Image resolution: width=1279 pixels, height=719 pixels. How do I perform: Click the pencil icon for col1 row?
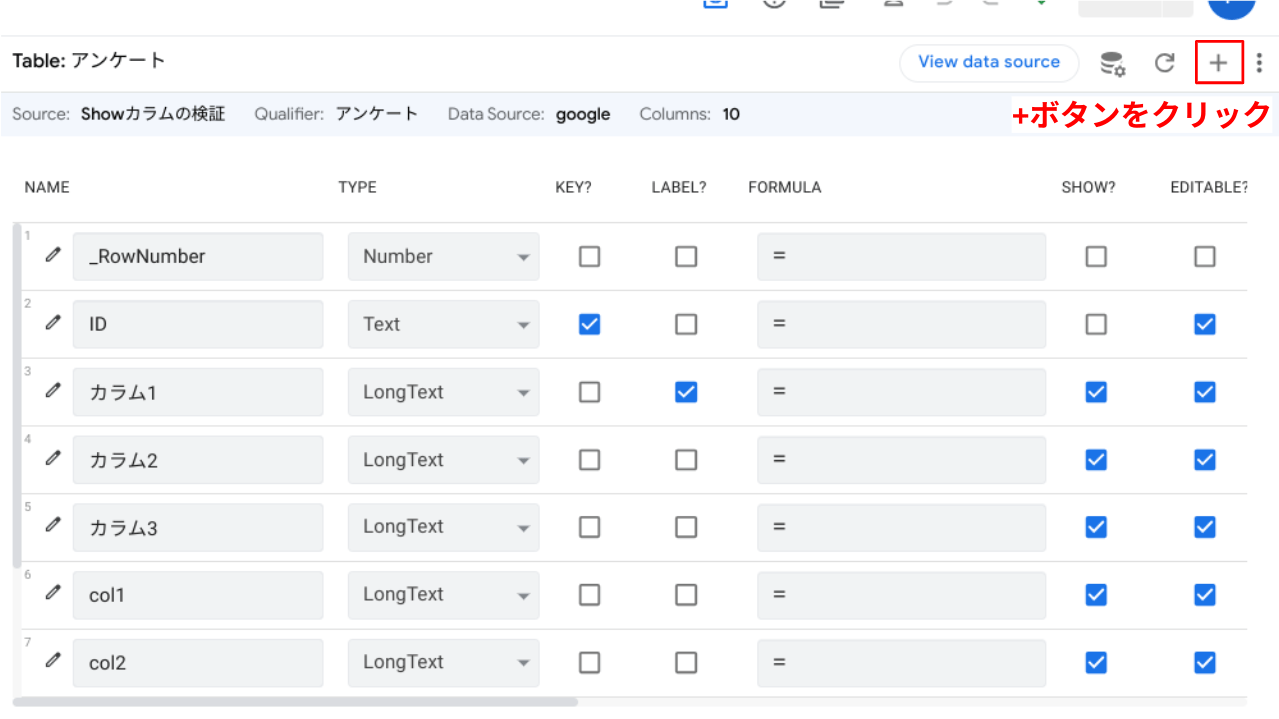tap(53, 593)
